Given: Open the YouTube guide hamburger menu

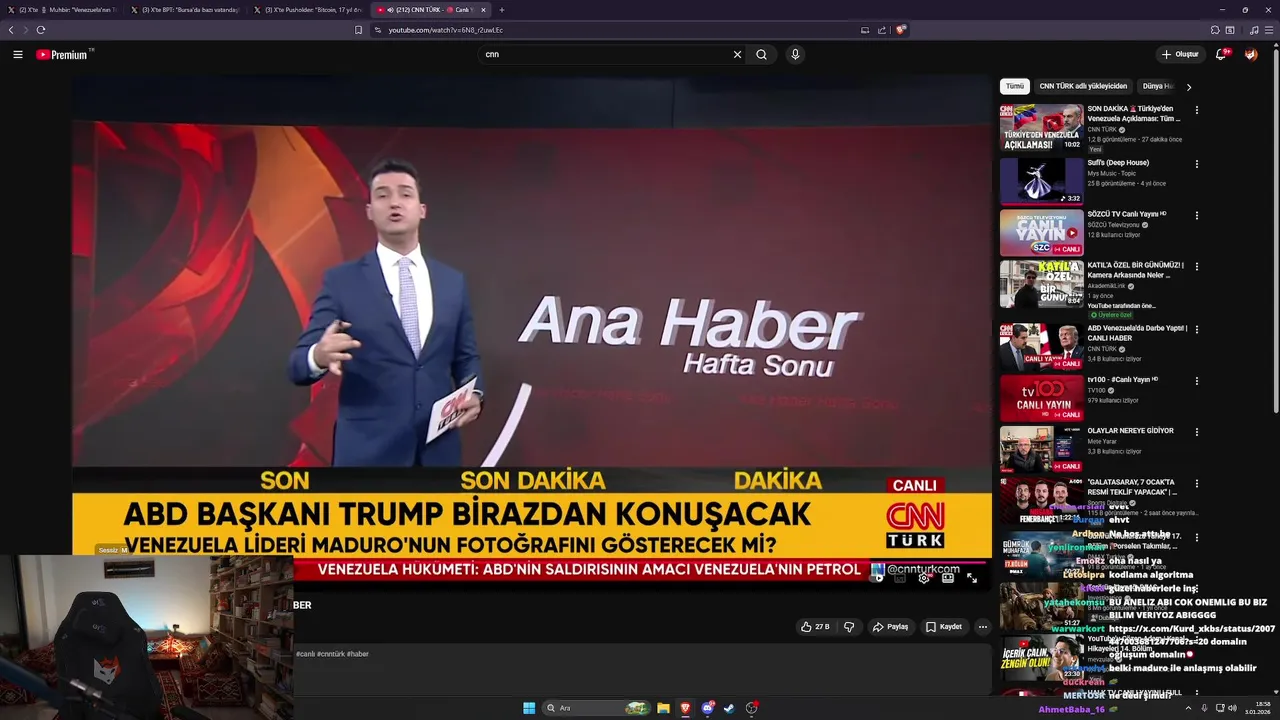Looking at the screenshot, I should click(x=17, y=55).
